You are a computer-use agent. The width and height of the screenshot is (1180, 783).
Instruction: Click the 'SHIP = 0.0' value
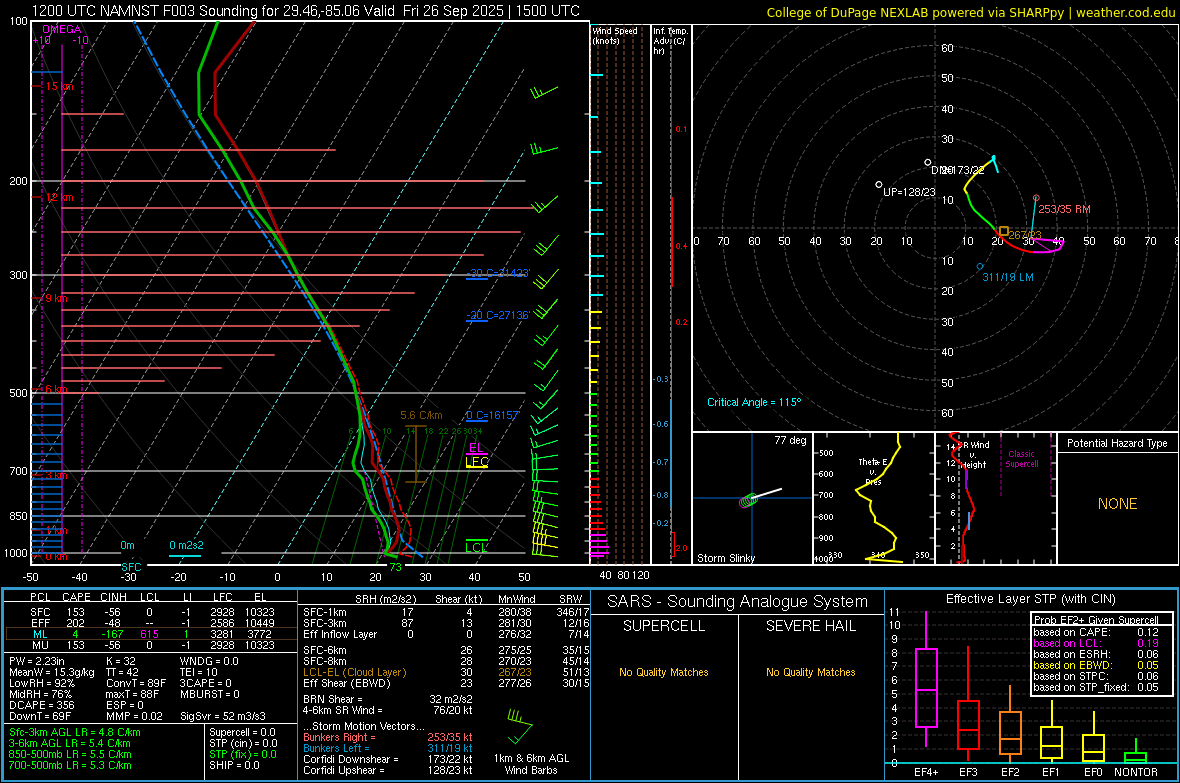[234, 765]
